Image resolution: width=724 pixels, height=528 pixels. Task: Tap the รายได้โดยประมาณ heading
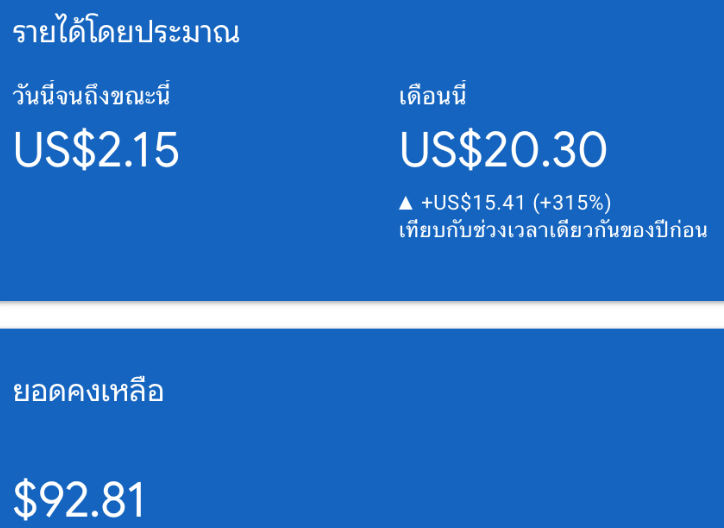pos(126,33)
